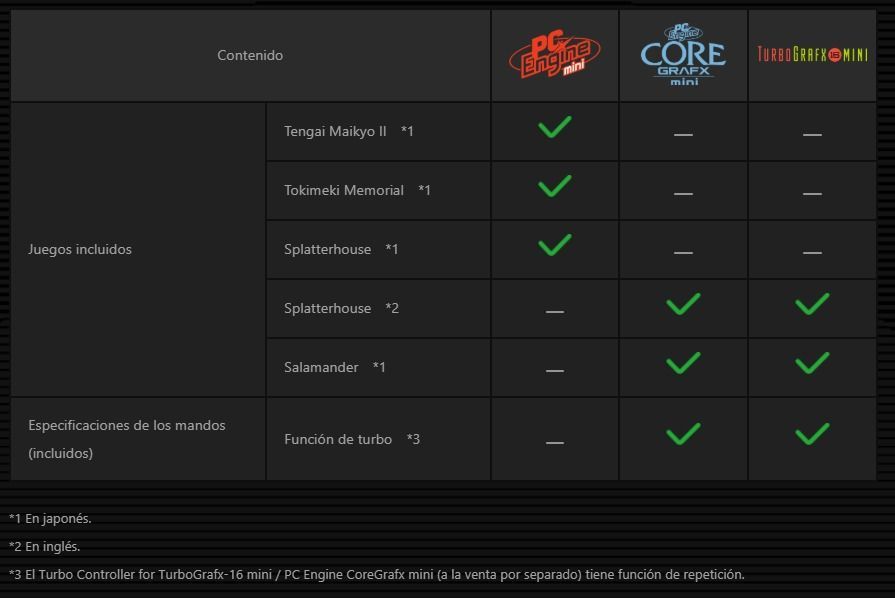This screenshot has width=895, height=598.
Task: Click PC Engine mini checkmark for Tokimeki Memorial
Action: point(554,187)
